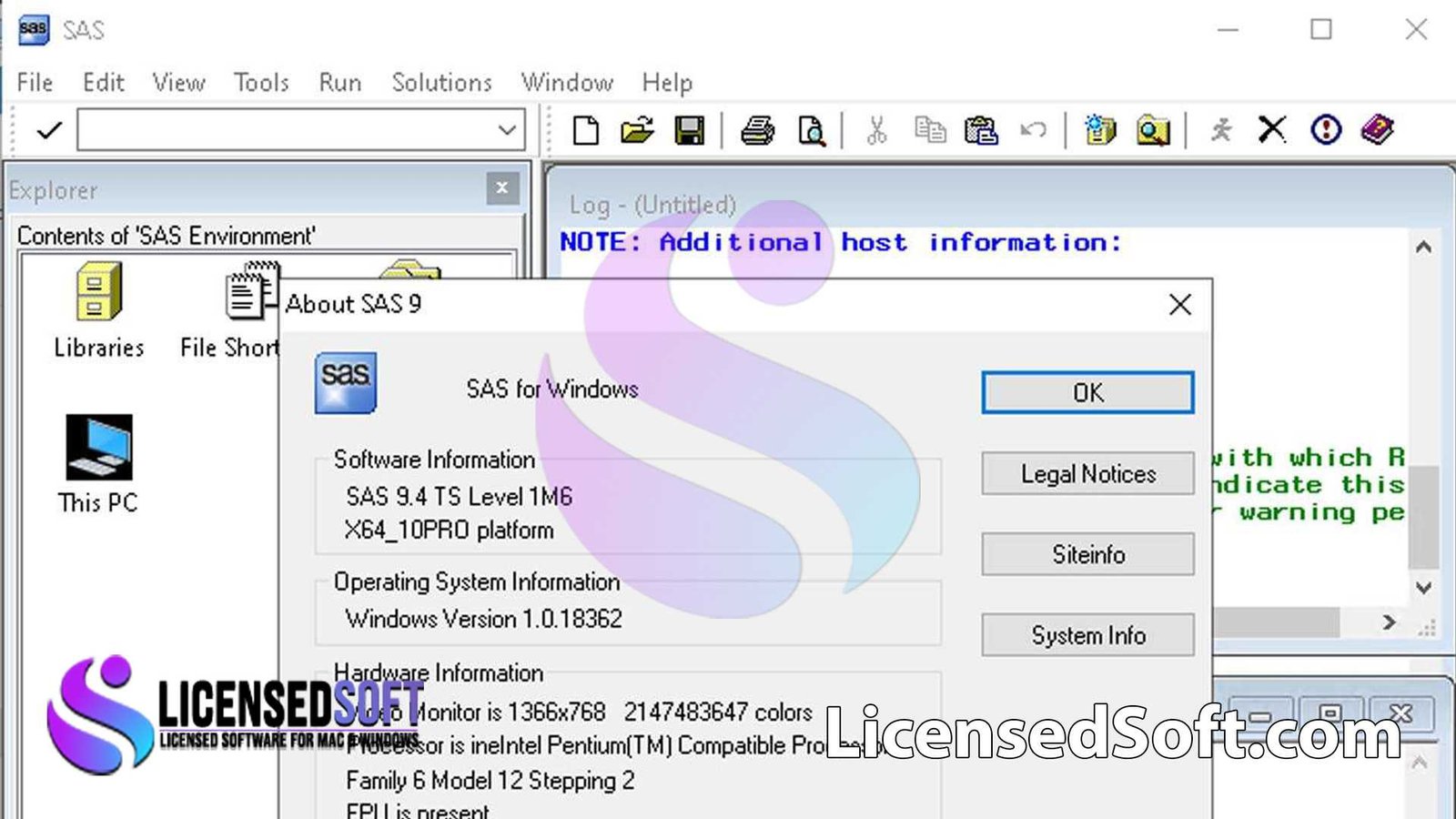Open the Solutions menu
The image size is (1456, 819).
click(x=440, y=82)
